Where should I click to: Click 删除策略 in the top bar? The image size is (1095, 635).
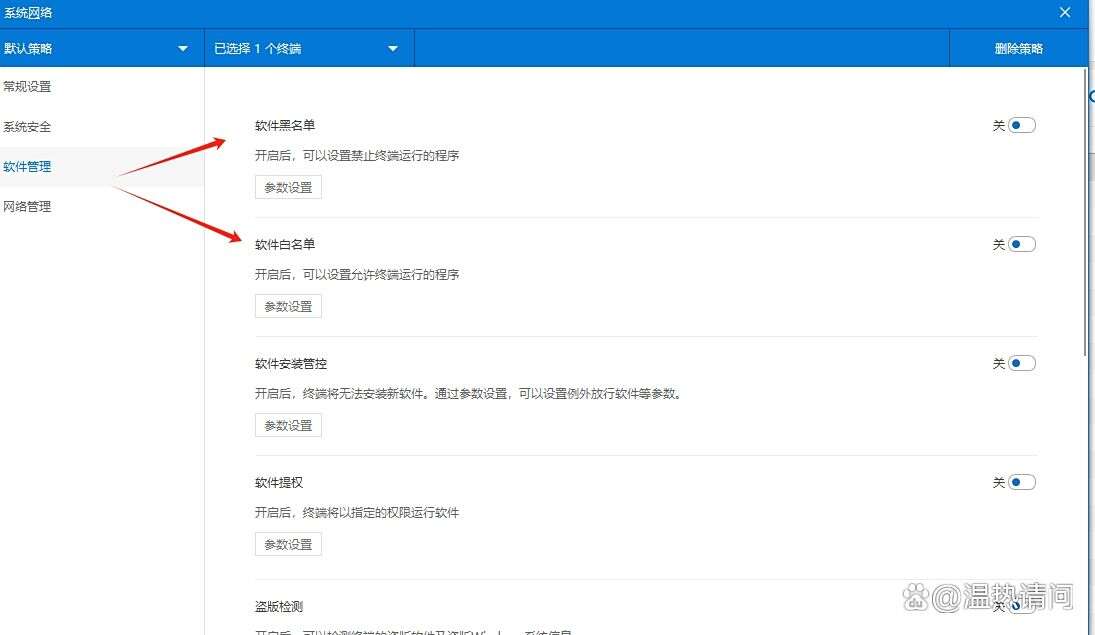(1018, 47)
